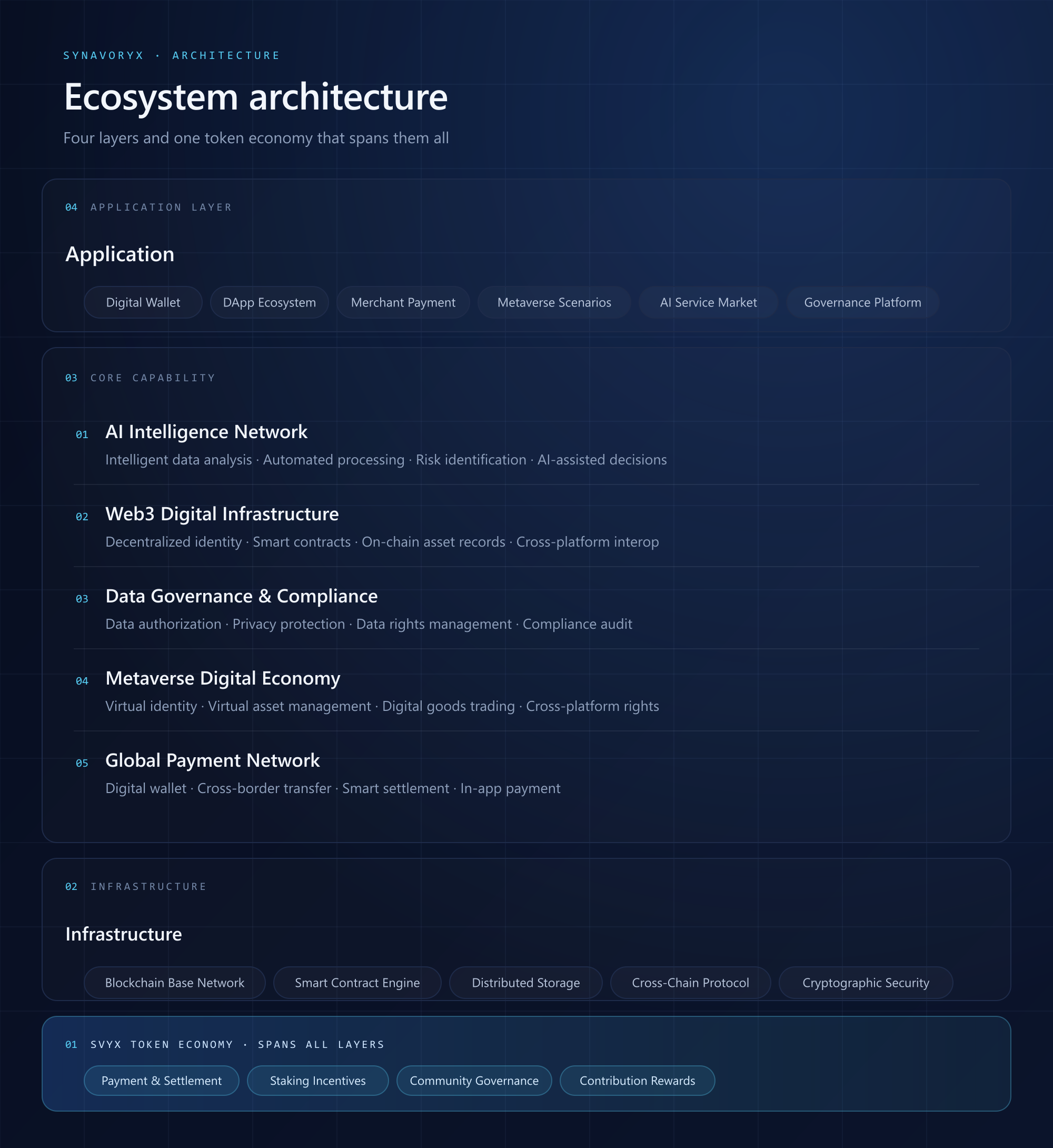Click the Ecosystem architecture page title

click(x=256, y=97)
